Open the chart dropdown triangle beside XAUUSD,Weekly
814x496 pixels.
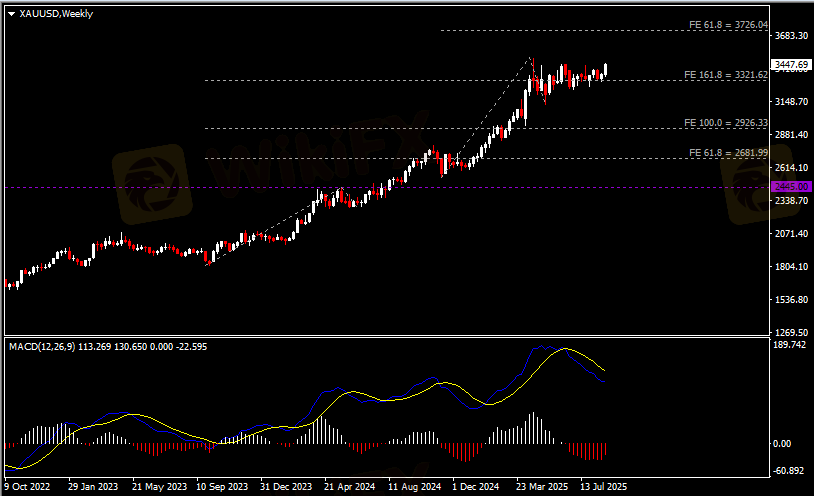click(x=11, y=14)
